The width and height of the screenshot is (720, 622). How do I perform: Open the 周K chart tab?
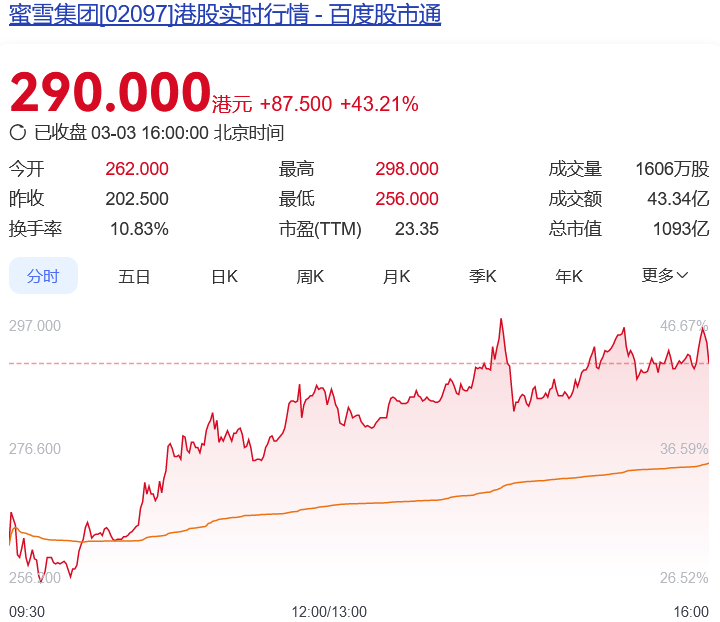point(310,276)
